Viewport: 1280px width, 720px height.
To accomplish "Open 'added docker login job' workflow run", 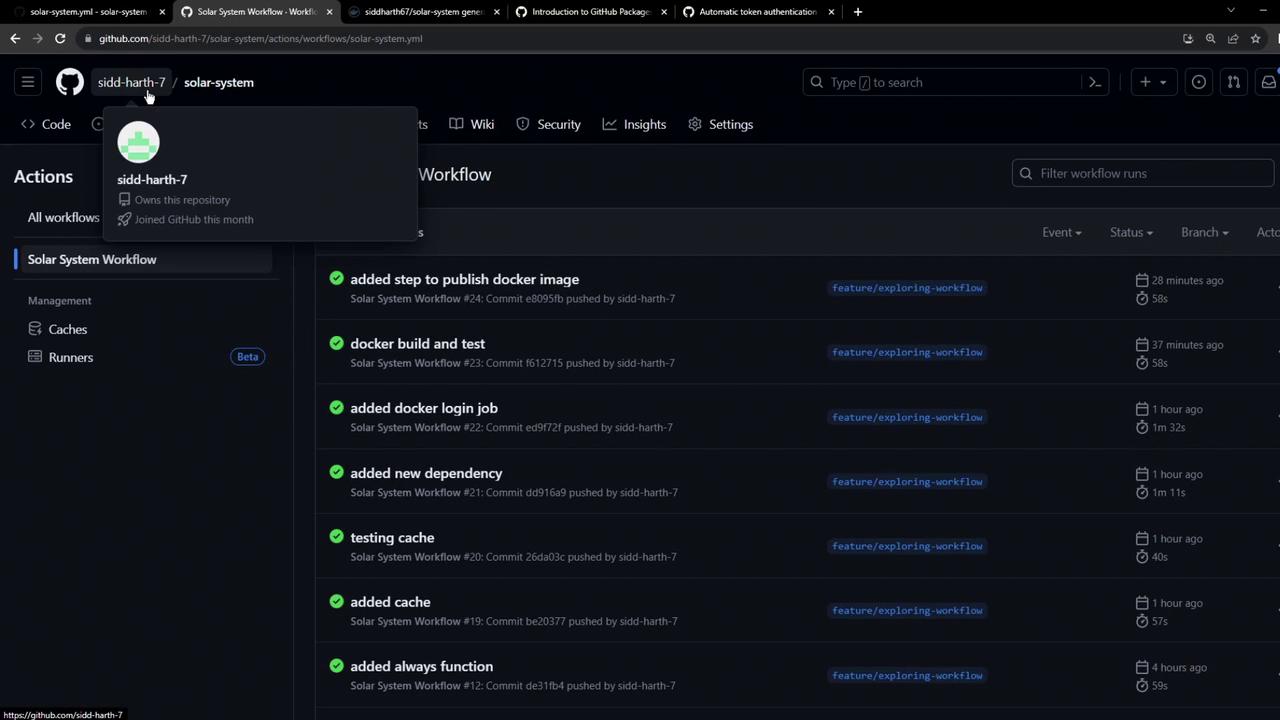I will pyautogui.click(x=424, y=408).
